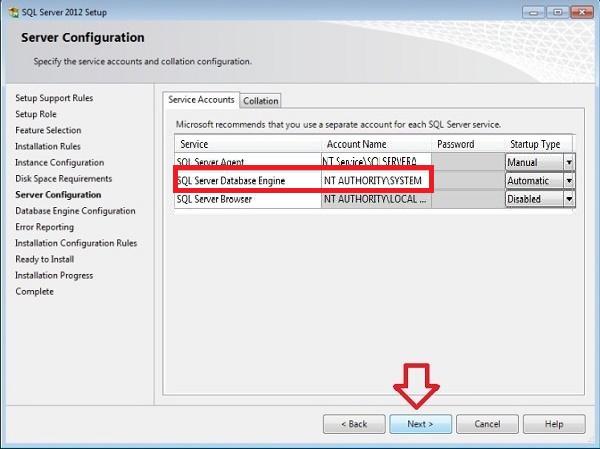
Task: Click the SQL Server Setup title bar icon
Action: (11, 10)
